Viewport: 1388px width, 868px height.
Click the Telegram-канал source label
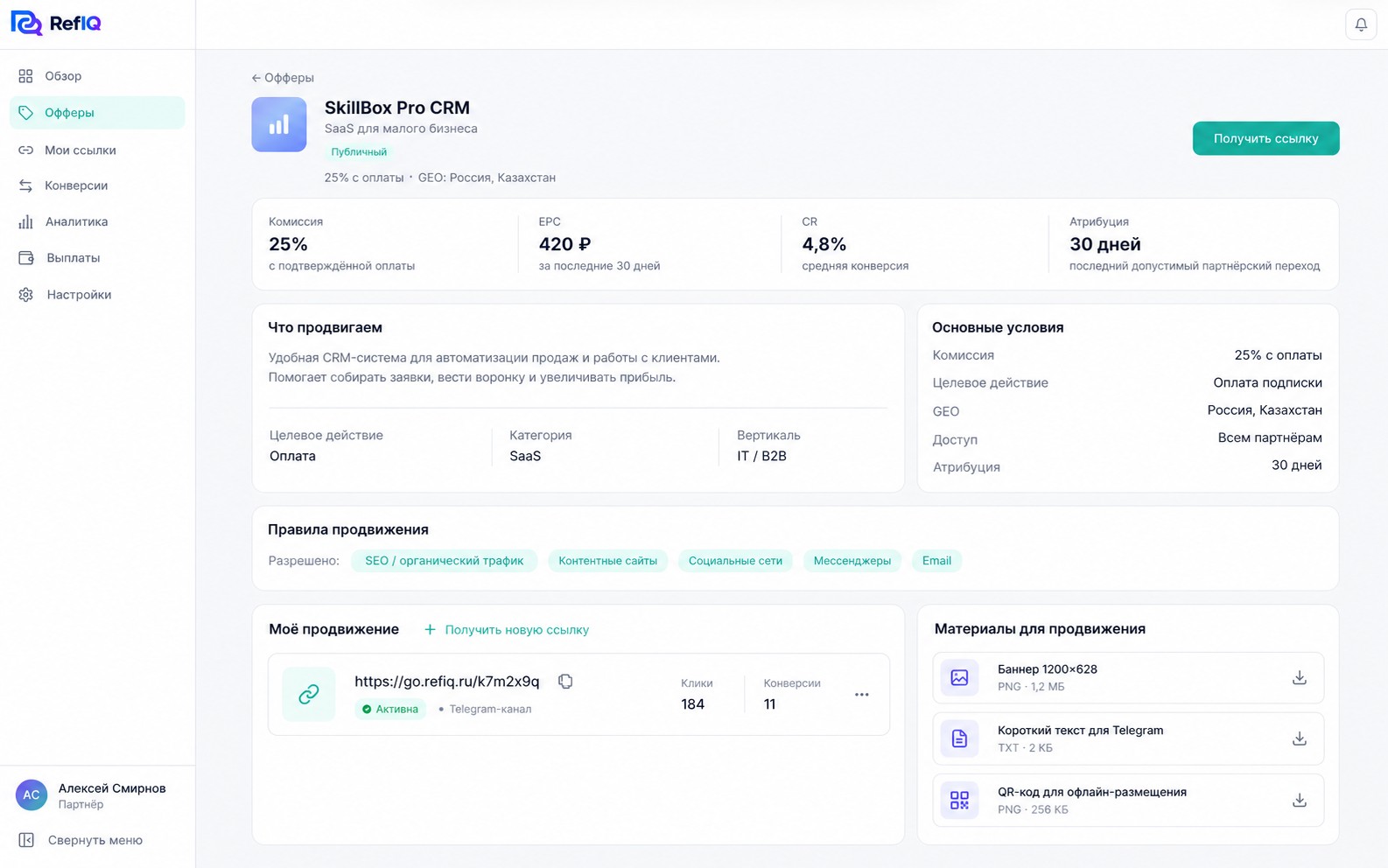pos(490,710)
